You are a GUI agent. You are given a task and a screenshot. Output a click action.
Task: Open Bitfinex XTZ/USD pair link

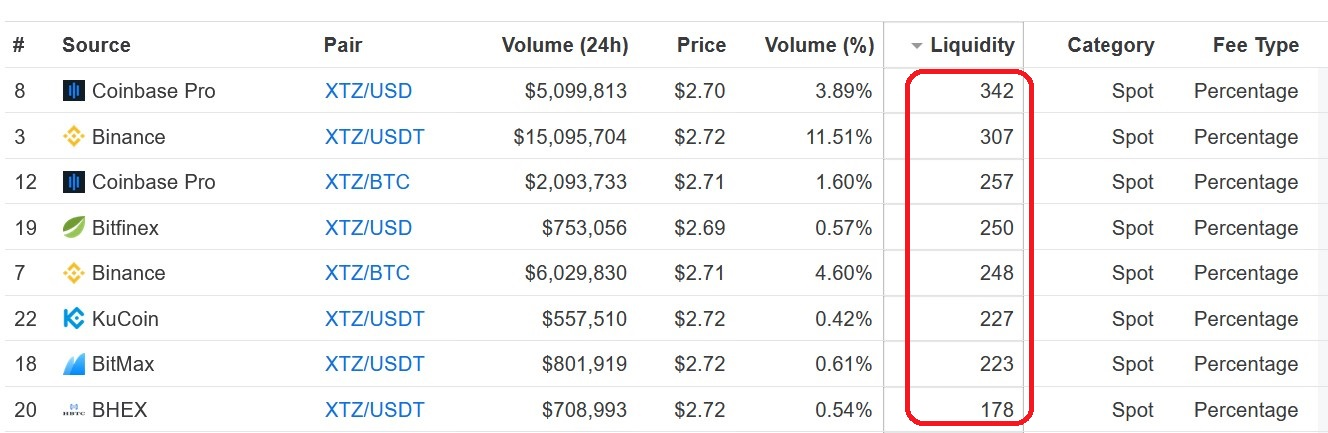pos(368,228)
